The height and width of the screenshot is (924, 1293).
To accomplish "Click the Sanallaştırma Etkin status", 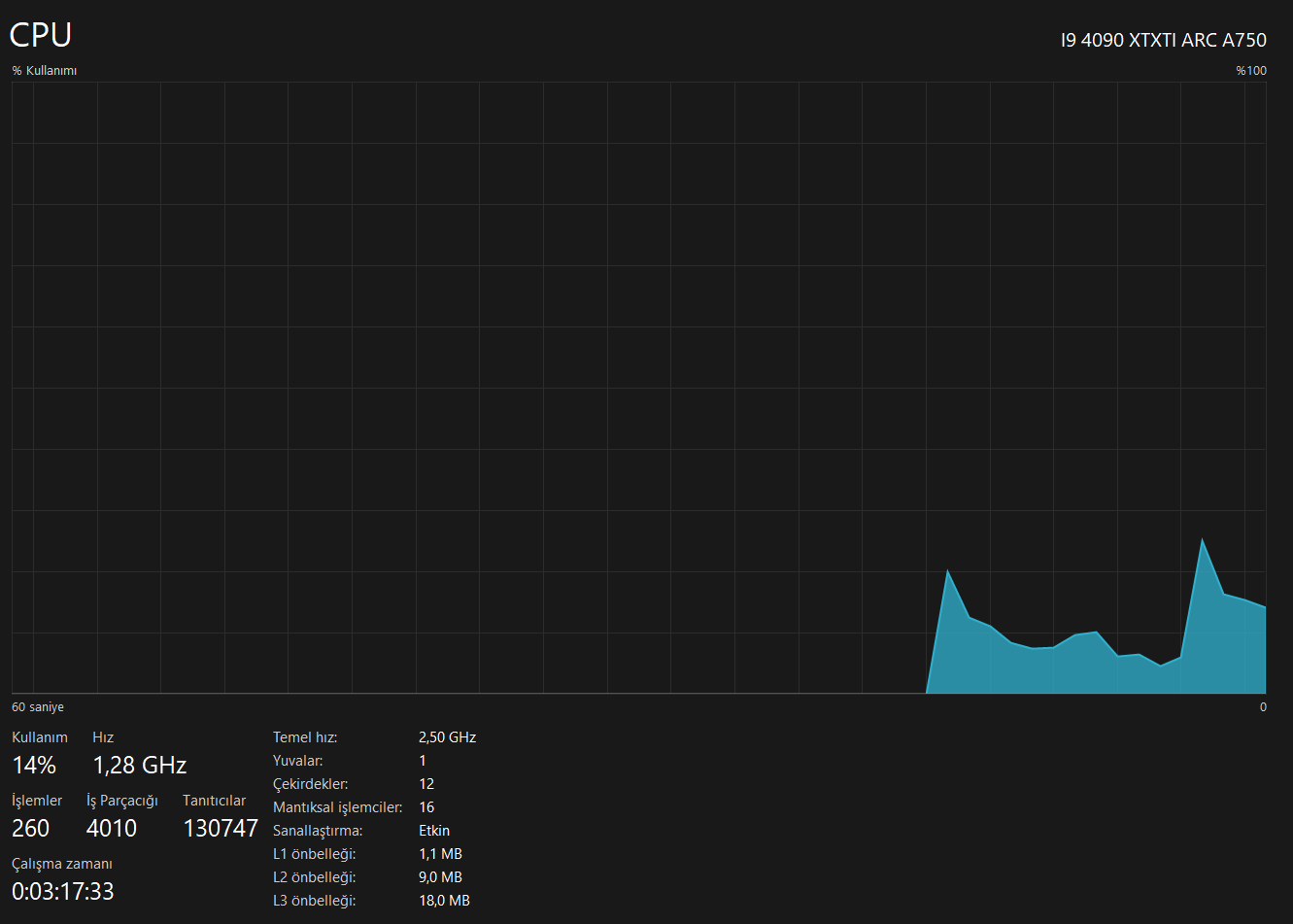I will pos(434,831).
